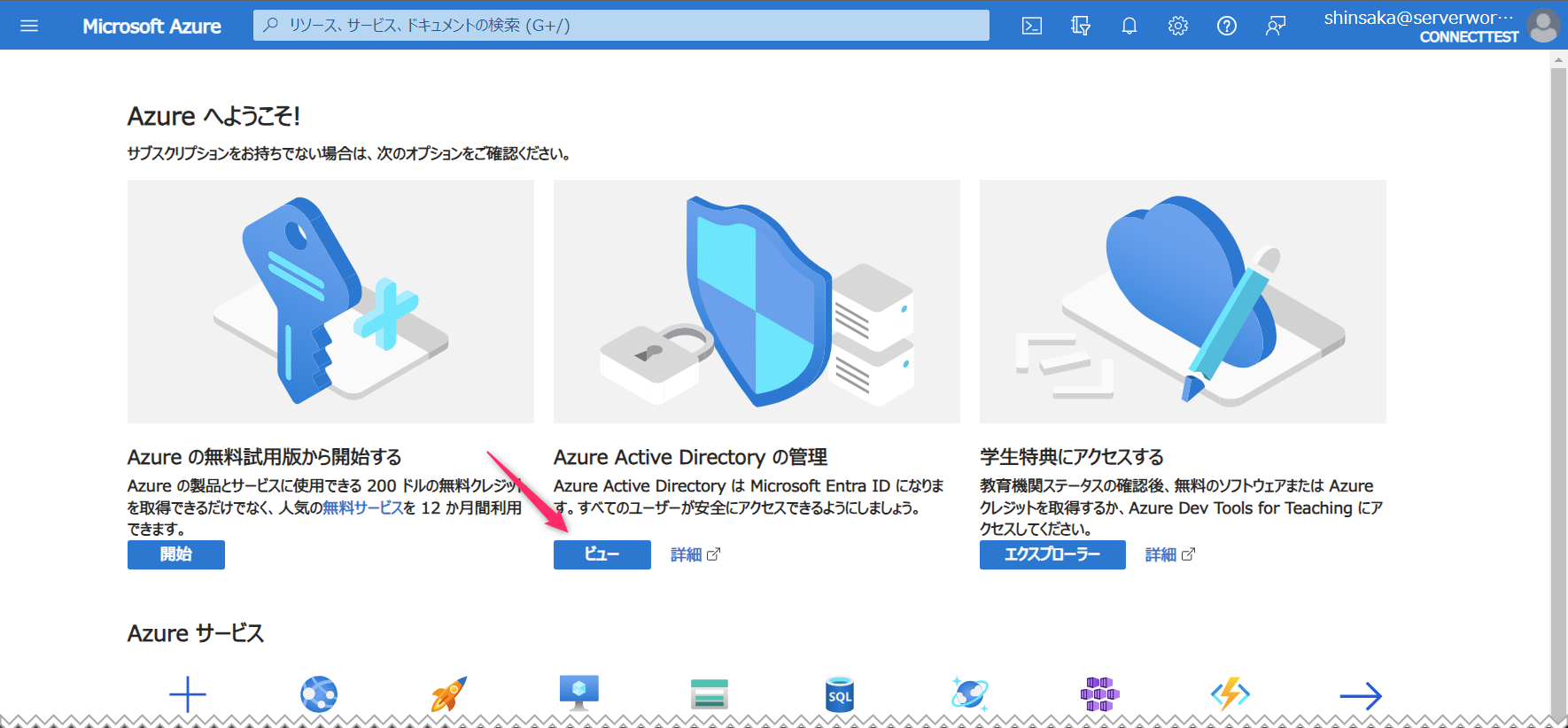The width and height of the screenshot is (1568, 728).
Task: Click the Azure へようこそ! heading
Action: tap(213, 116)
